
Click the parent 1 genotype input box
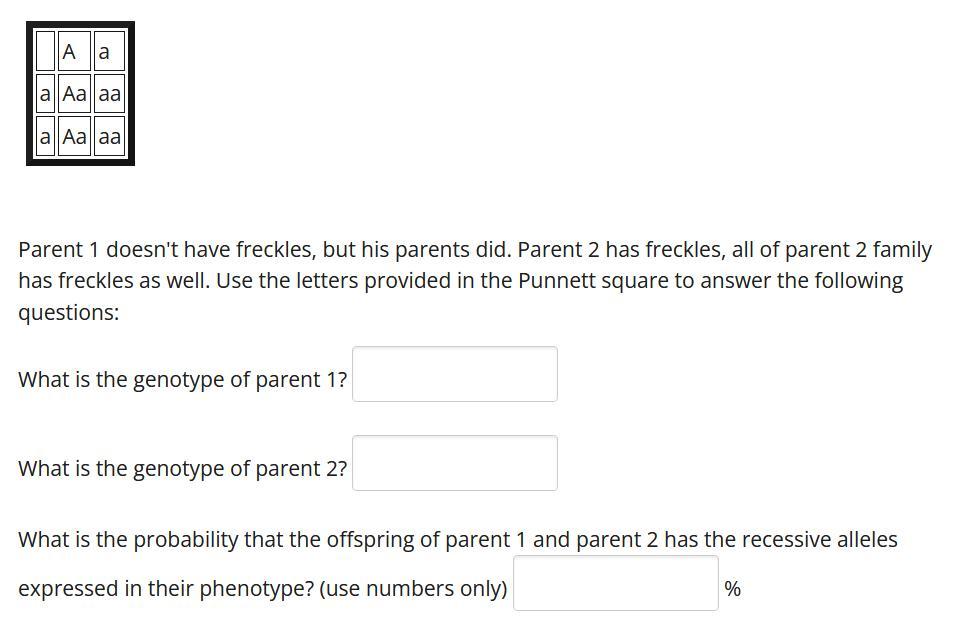pos(454,374)
